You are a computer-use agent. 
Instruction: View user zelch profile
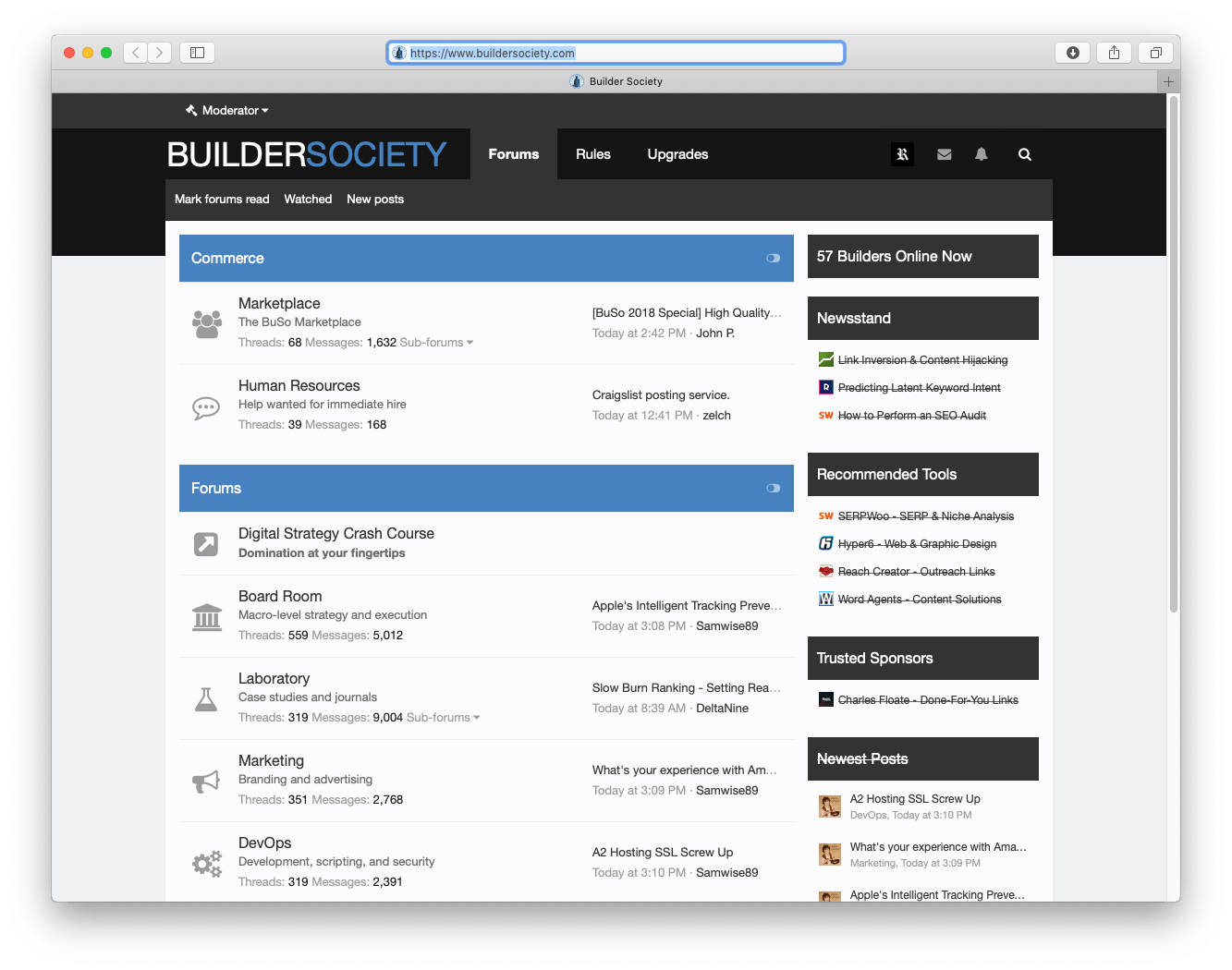[x=716, y=416]
